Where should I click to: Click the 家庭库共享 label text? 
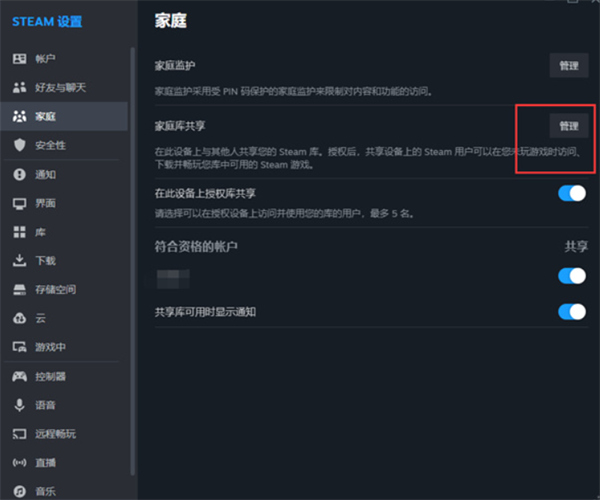coord(180,126)
